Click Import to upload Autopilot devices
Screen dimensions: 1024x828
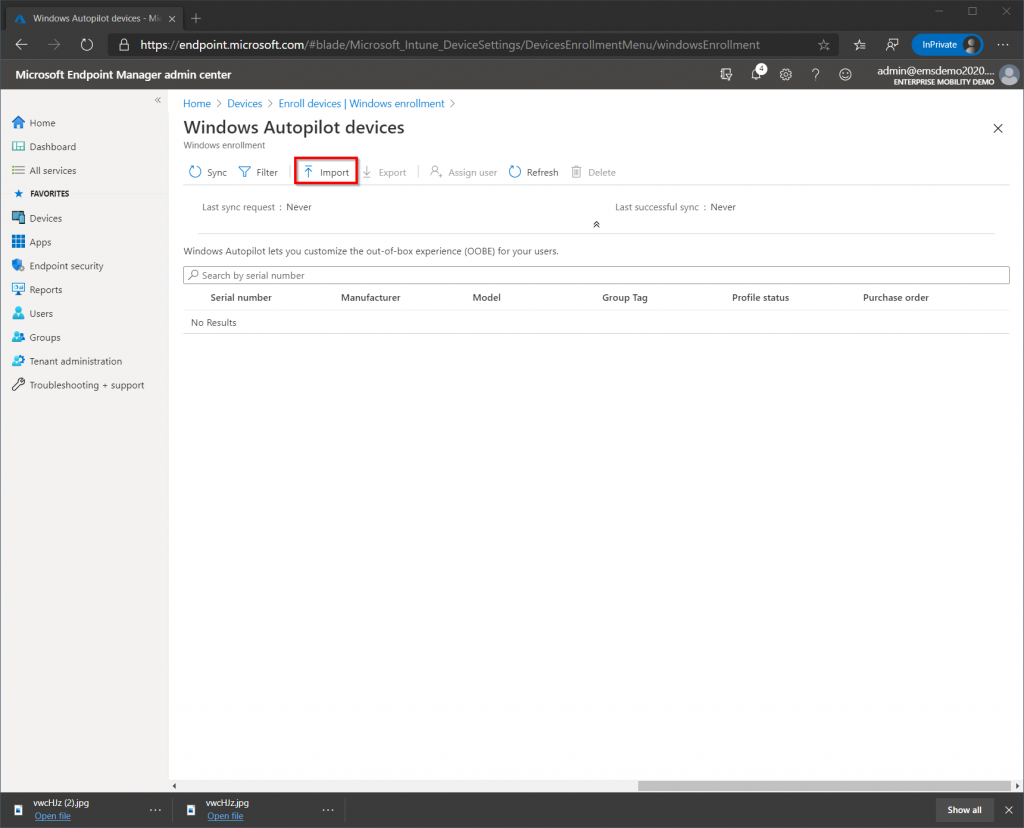coord(326,172)
